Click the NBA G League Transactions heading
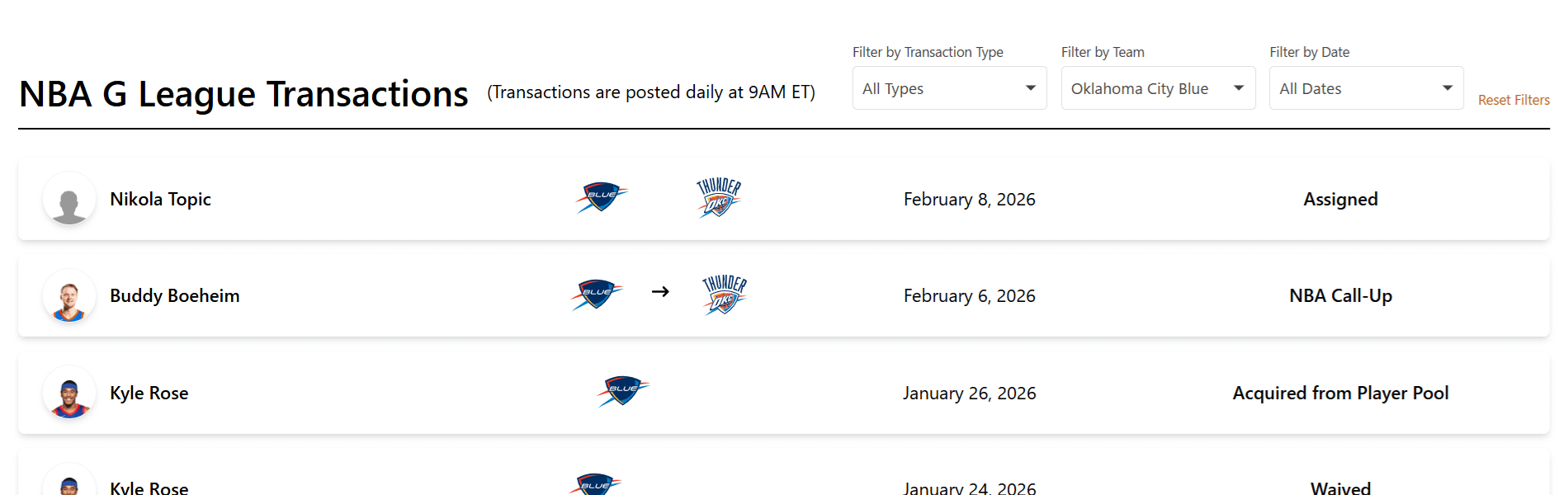Screen dimensions: 1568x495 tap(243, 93)
